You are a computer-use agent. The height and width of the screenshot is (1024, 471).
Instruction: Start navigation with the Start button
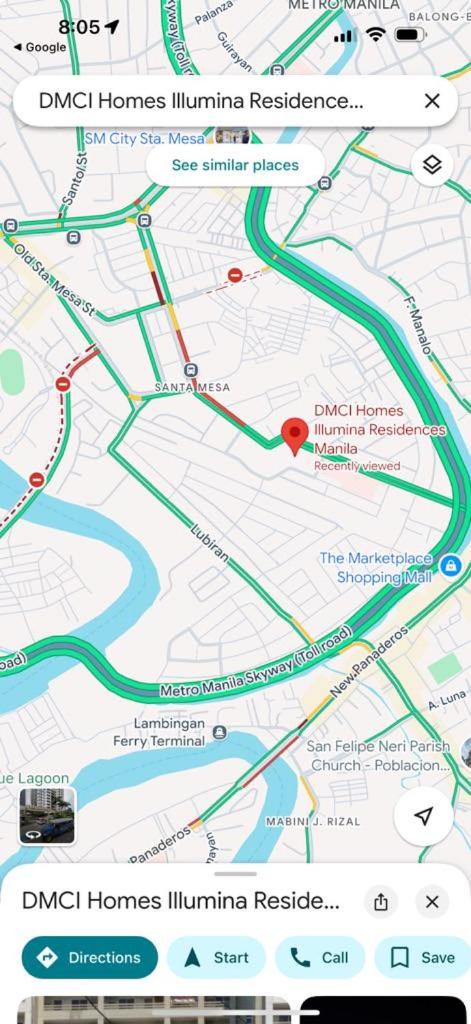point(216,957)
